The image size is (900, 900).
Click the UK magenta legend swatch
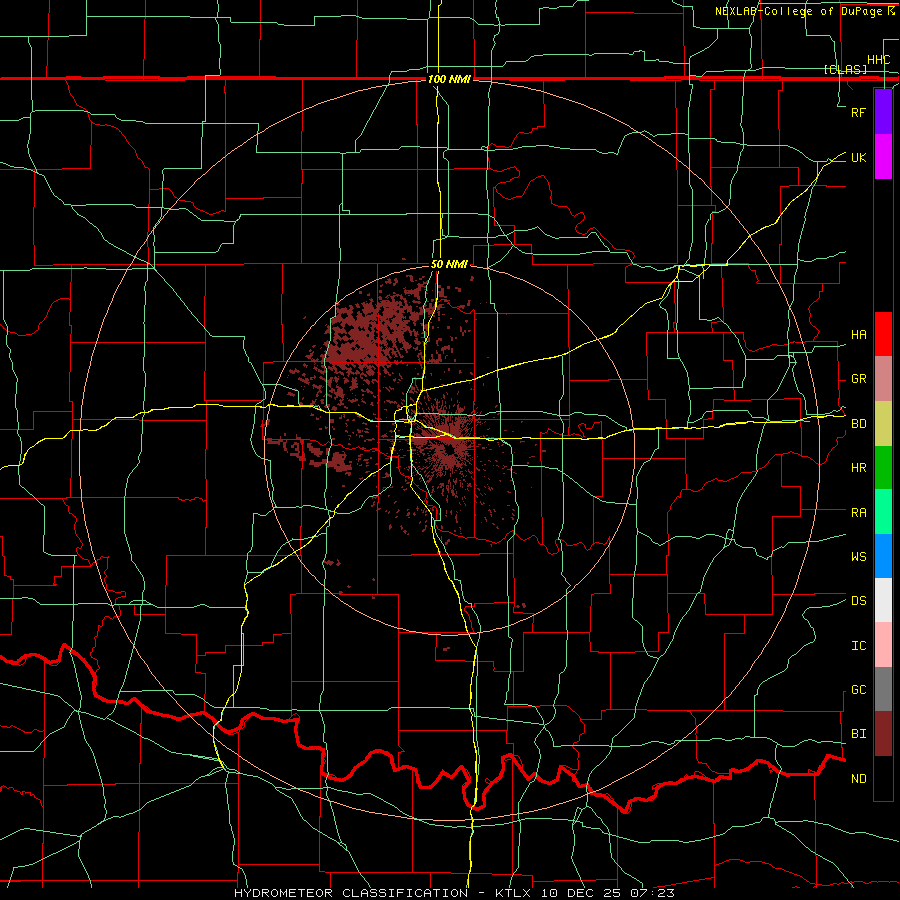[883, 156]
